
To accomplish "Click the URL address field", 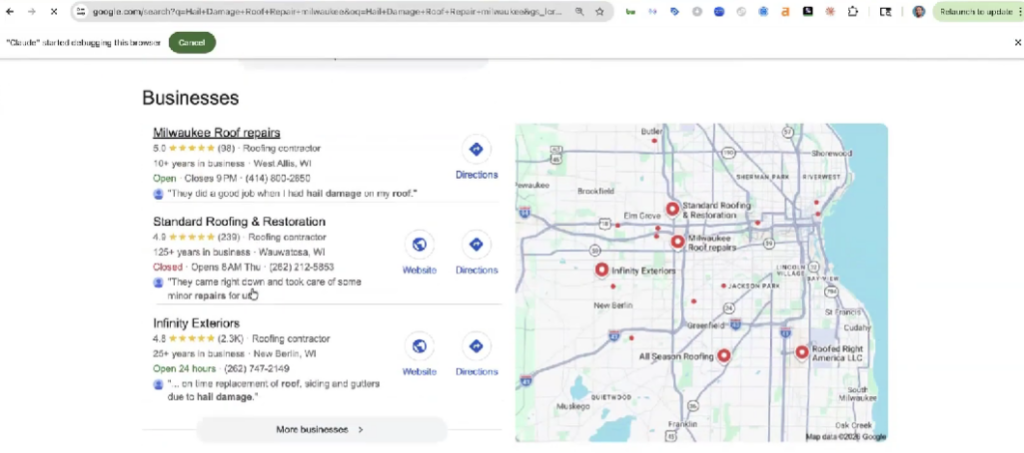I will [x=327, y=12].
